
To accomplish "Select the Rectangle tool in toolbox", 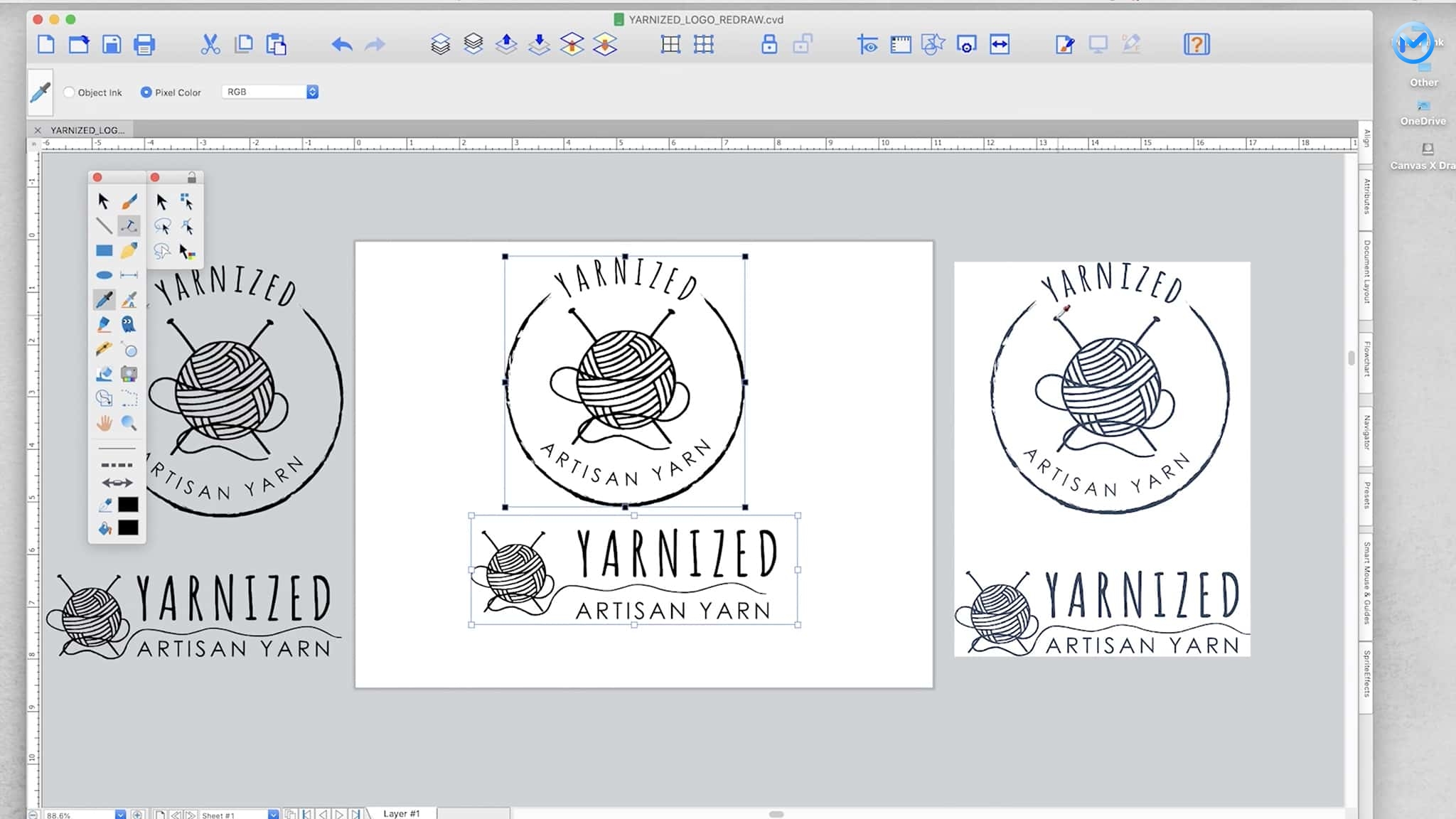I will point(104,250).
